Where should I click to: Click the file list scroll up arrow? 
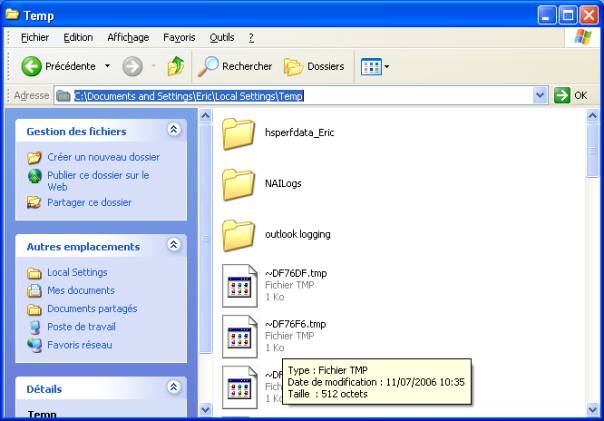click(x=592, y=116)
